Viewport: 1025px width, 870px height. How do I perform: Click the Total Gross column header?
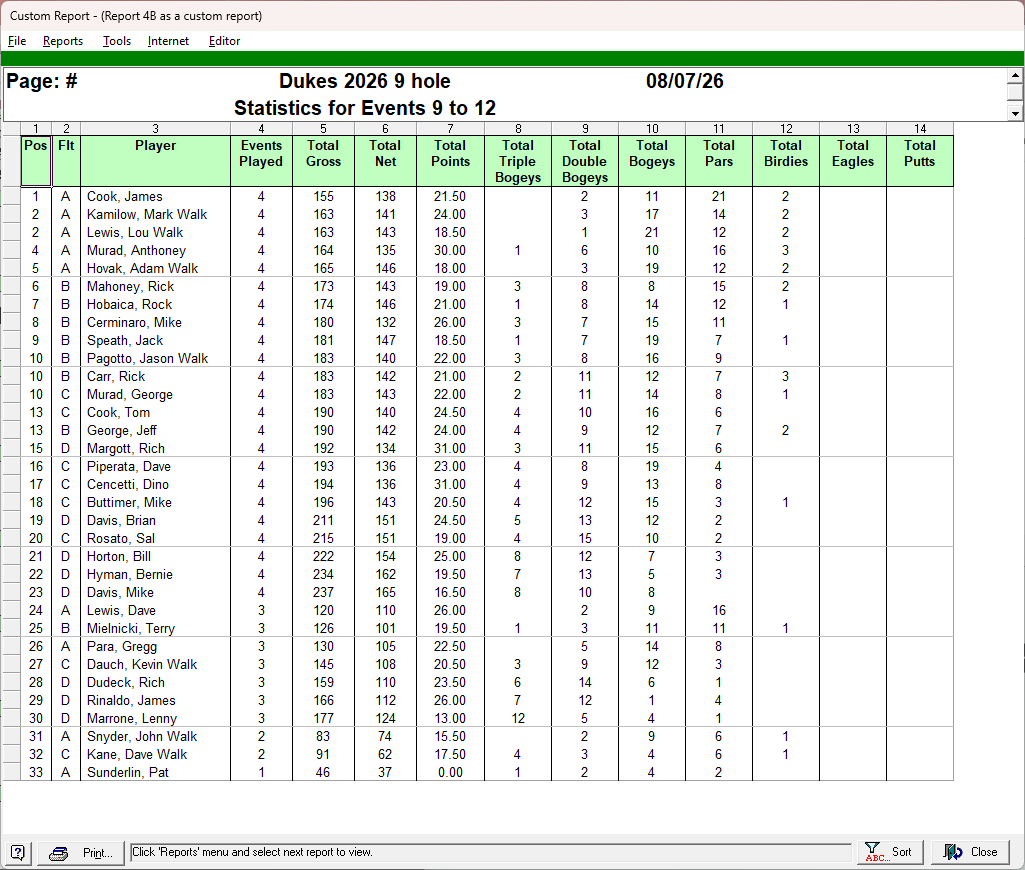click(x=323, y=161)
